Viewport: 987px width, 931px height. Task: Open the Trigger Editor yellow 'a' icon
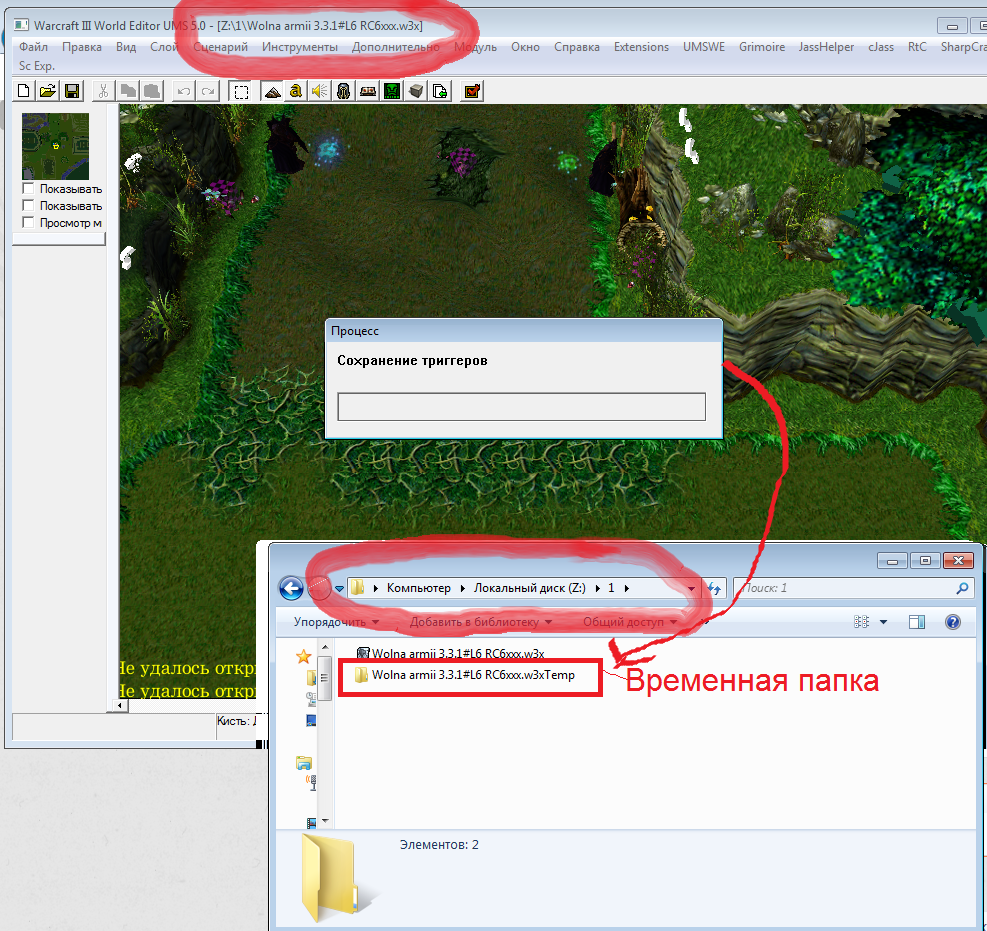pos(295,91)
